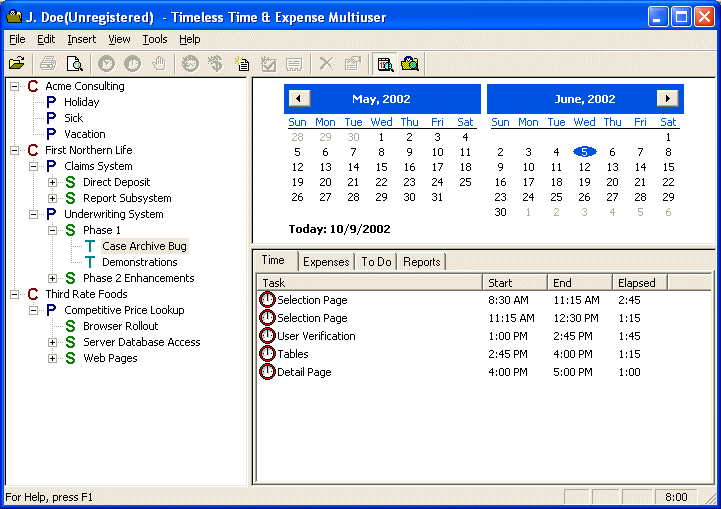This screenshot has height=509, width=721.
Task: Switch to the Reports tab
Action: click(x=422, y=262)
